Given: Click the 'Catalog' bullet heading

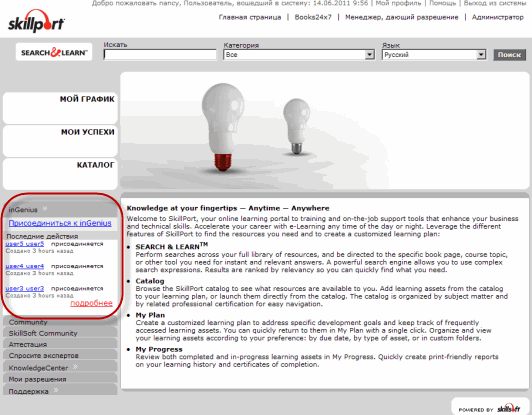Looking at the screenshot, I should tap(150, 281).
